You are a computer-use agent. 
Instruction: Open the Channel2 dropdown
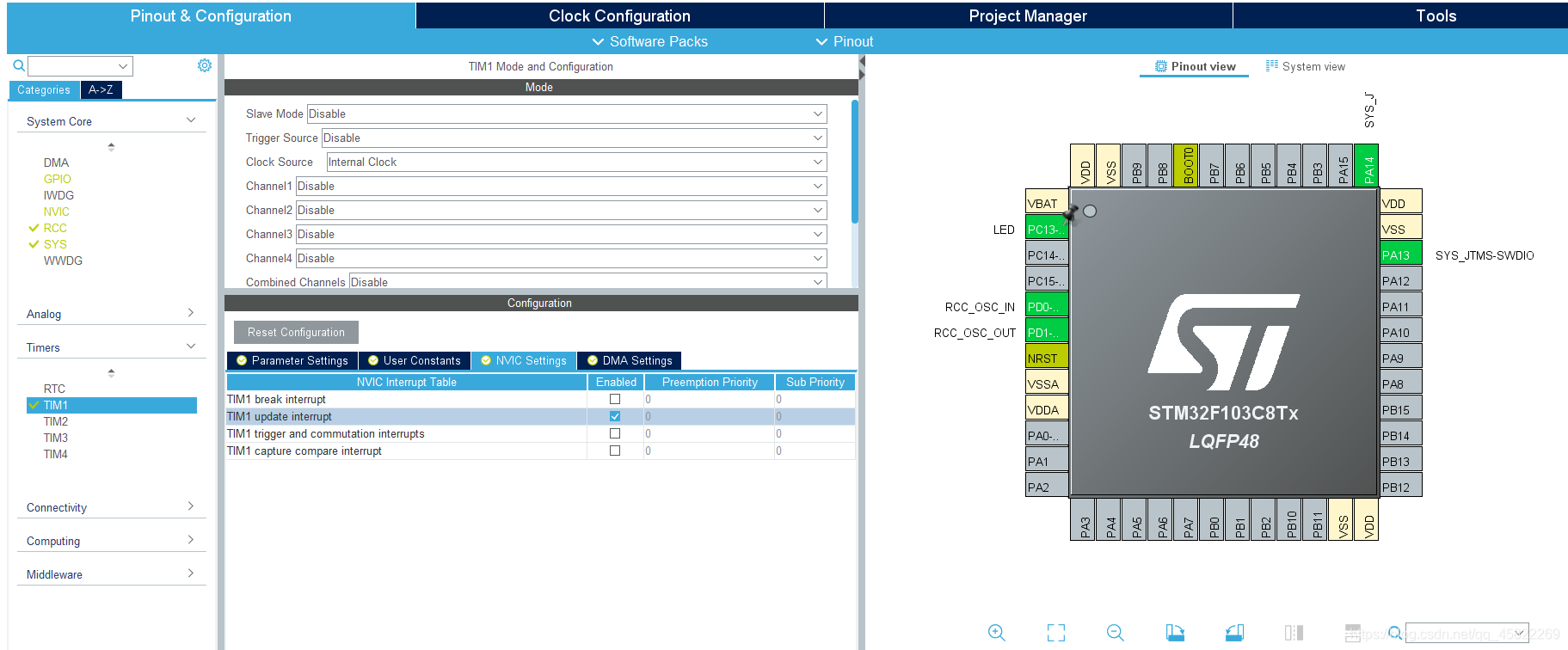tap(561, 210)
